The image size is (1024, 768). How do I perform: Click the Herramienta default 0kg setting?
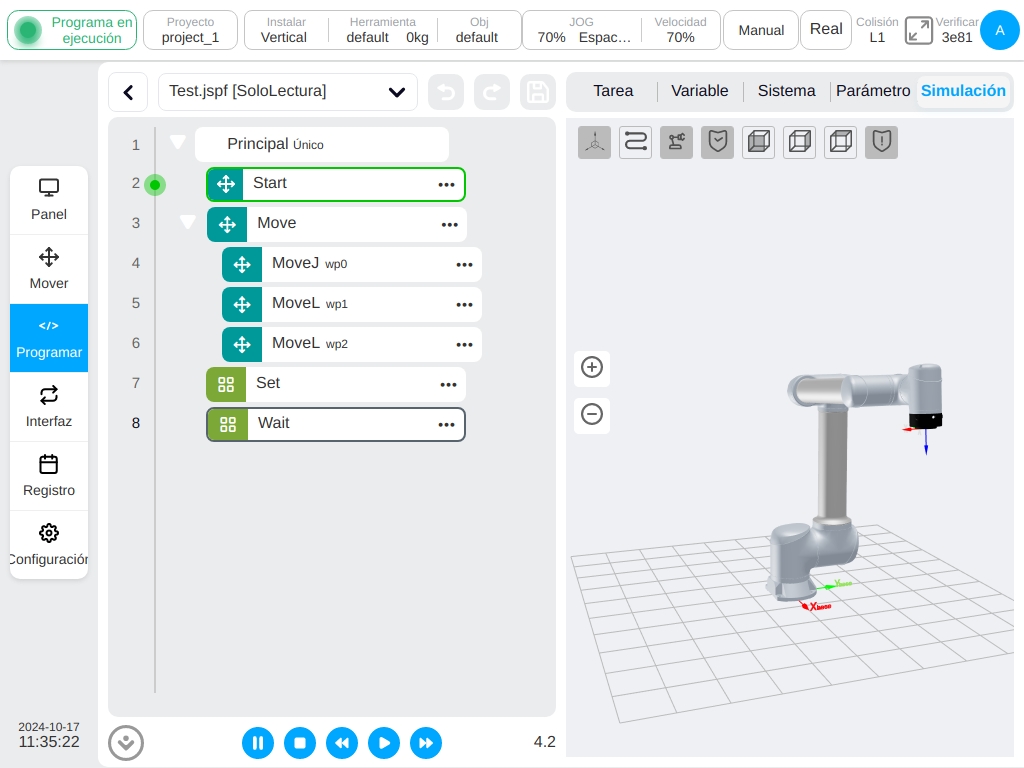tap(383, 30)
